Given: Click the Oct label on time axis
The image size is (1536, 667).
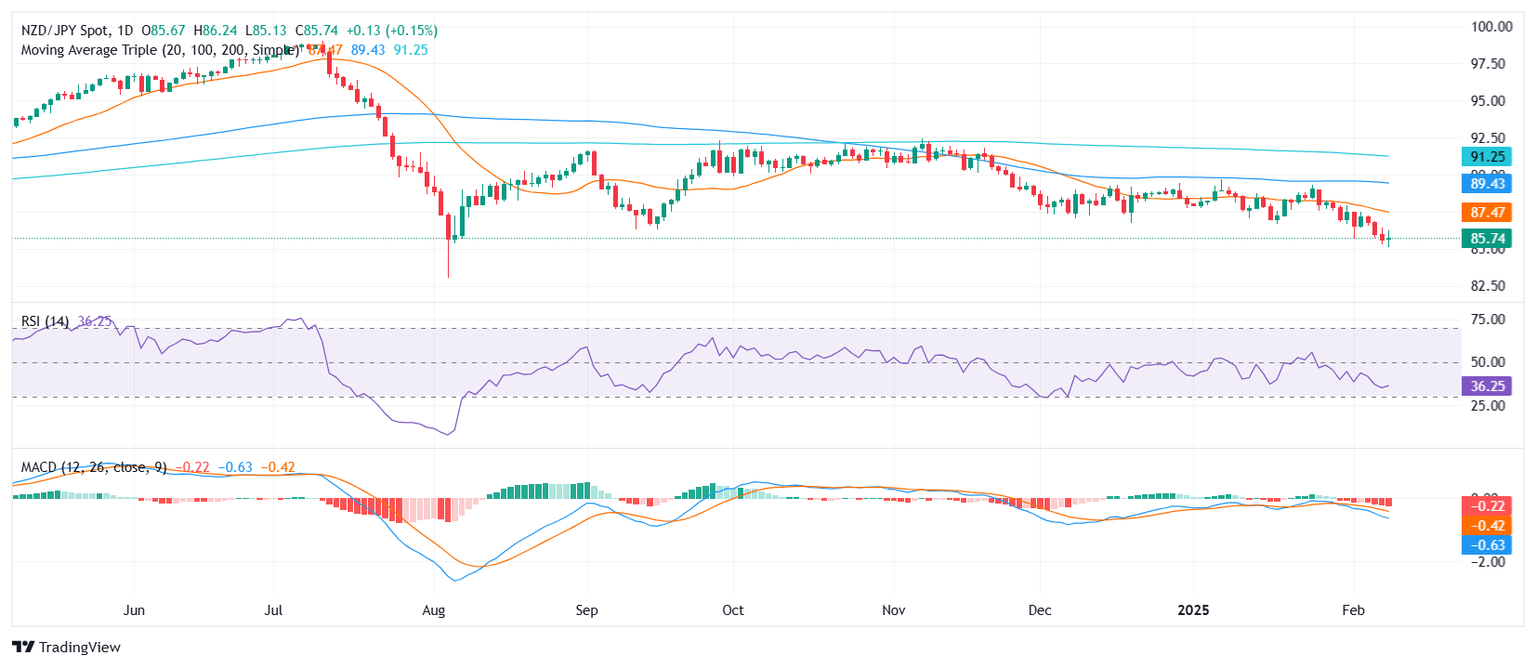Looking at the screenshot, I should coord(733,610).
